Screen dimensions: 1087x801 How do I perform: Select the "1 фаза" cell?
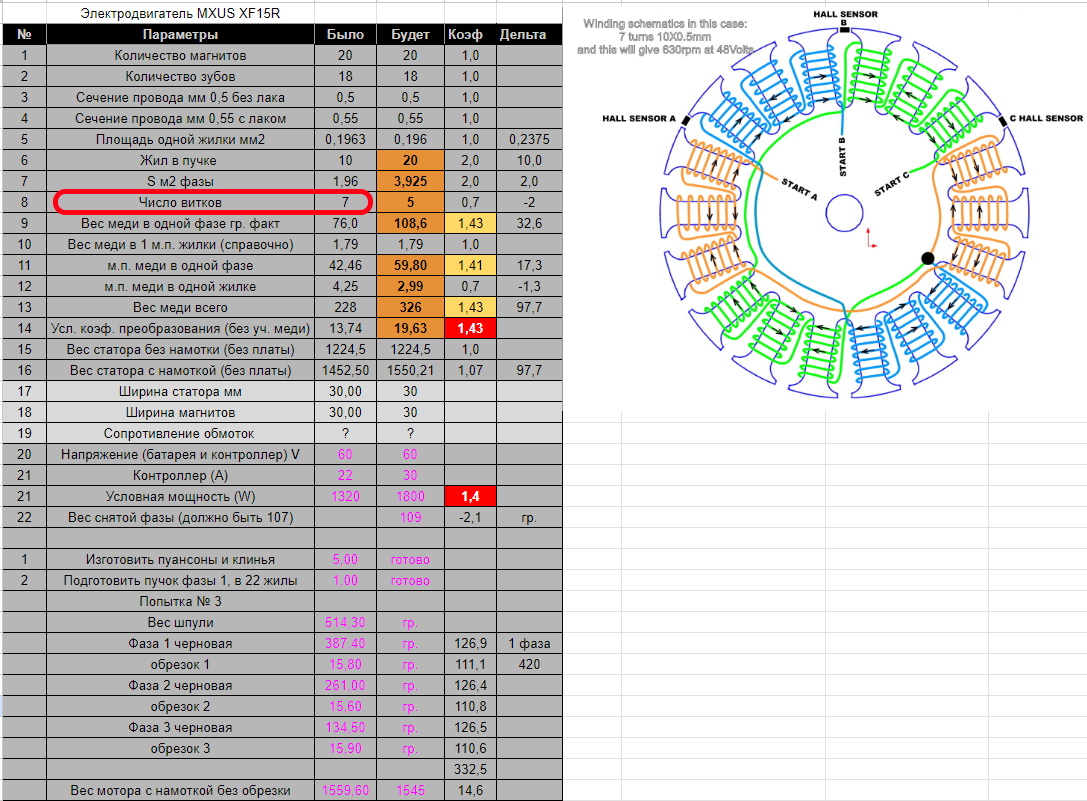point(529,644)
